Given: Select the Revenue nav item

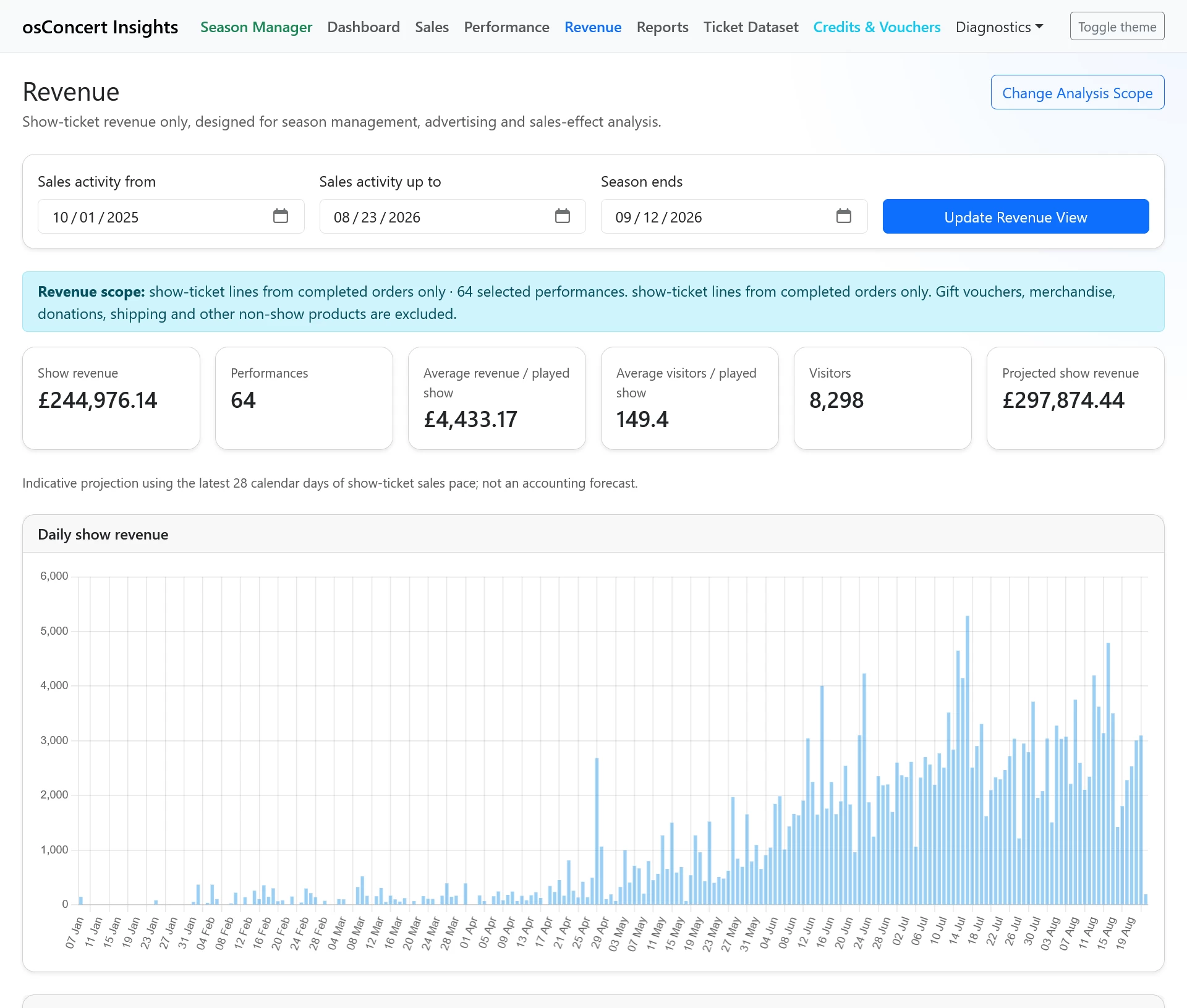Looking at the screenshot, I should pos(593,27).
